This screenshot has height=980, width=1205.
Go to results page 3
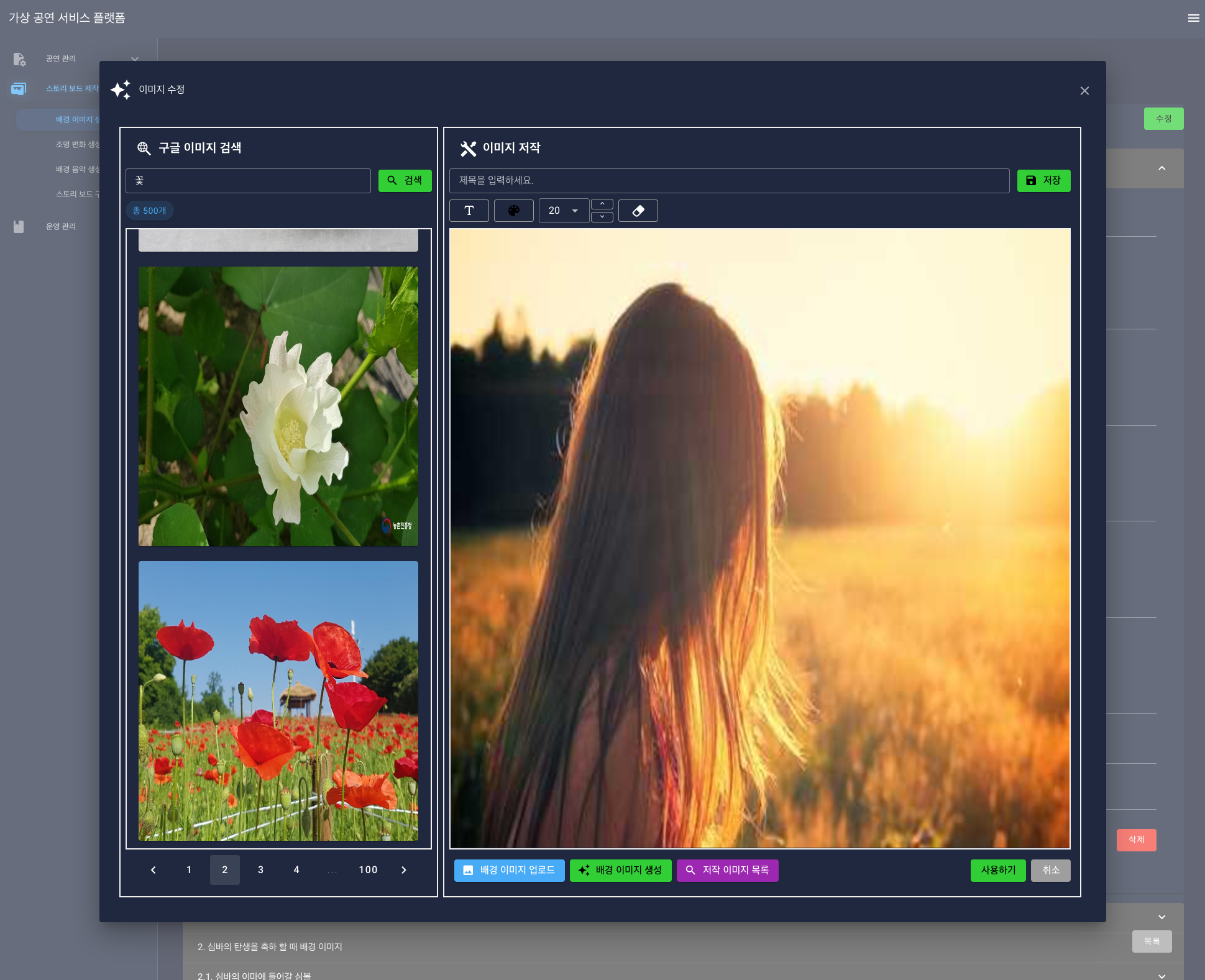click(260, 870)
